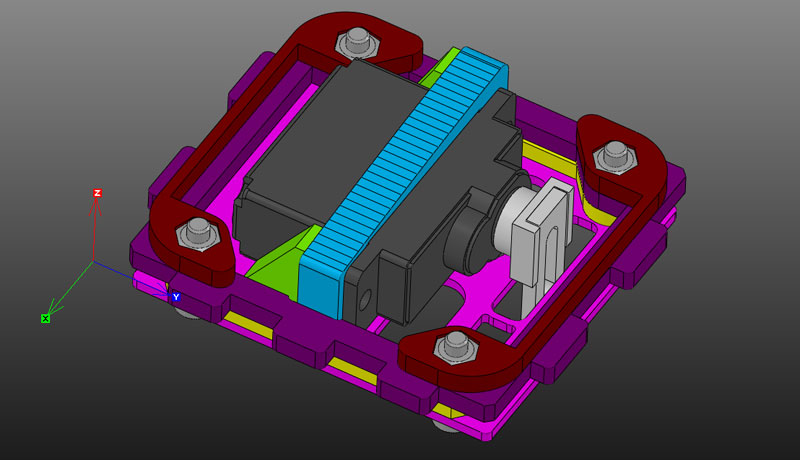Click the red Z axis label
Screen dimensions: 800x460
pyautogui.click(x=97, y=193)
